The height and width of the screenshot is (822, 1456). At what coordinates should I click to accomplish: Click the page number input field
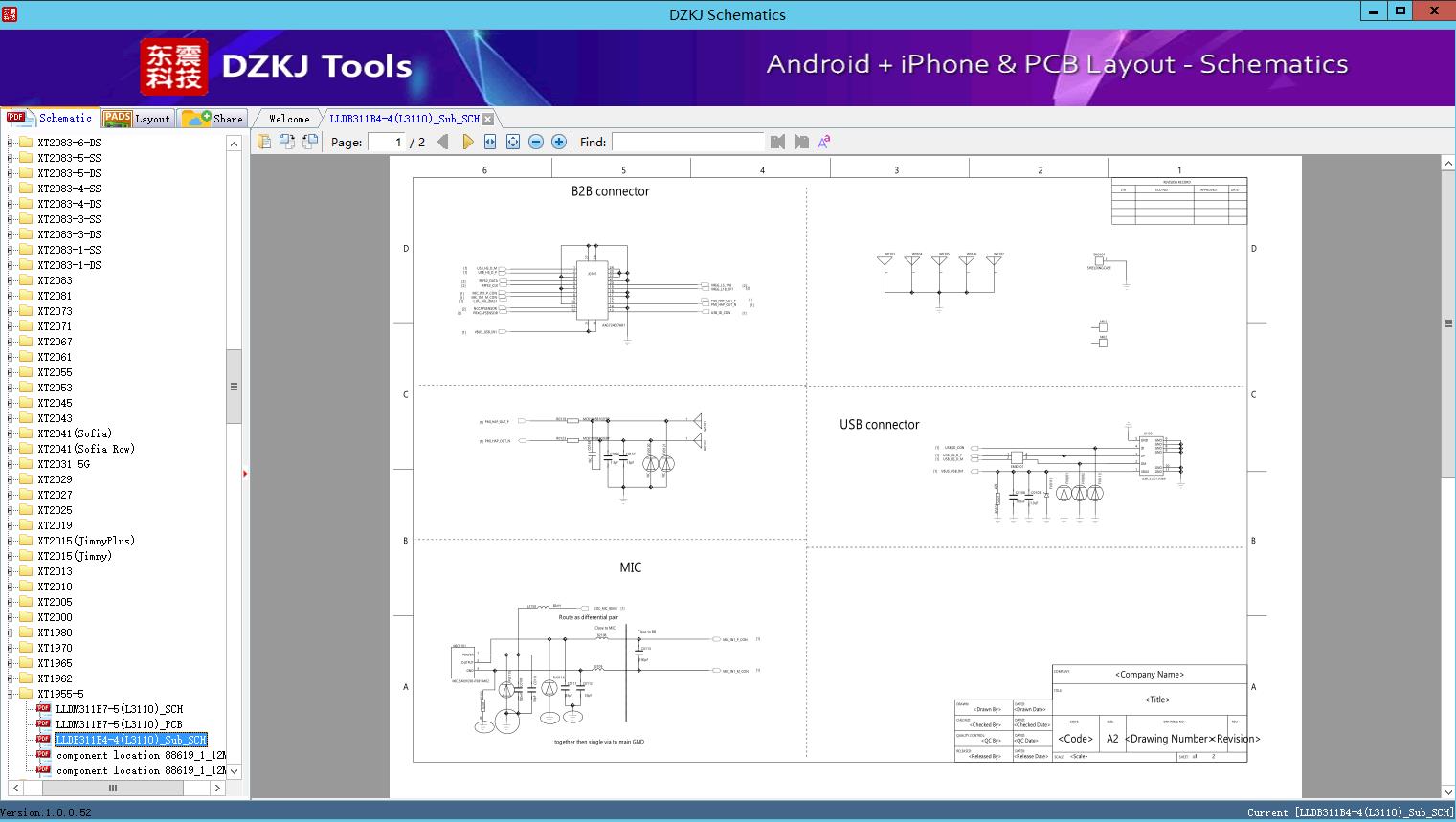point(387,142)
